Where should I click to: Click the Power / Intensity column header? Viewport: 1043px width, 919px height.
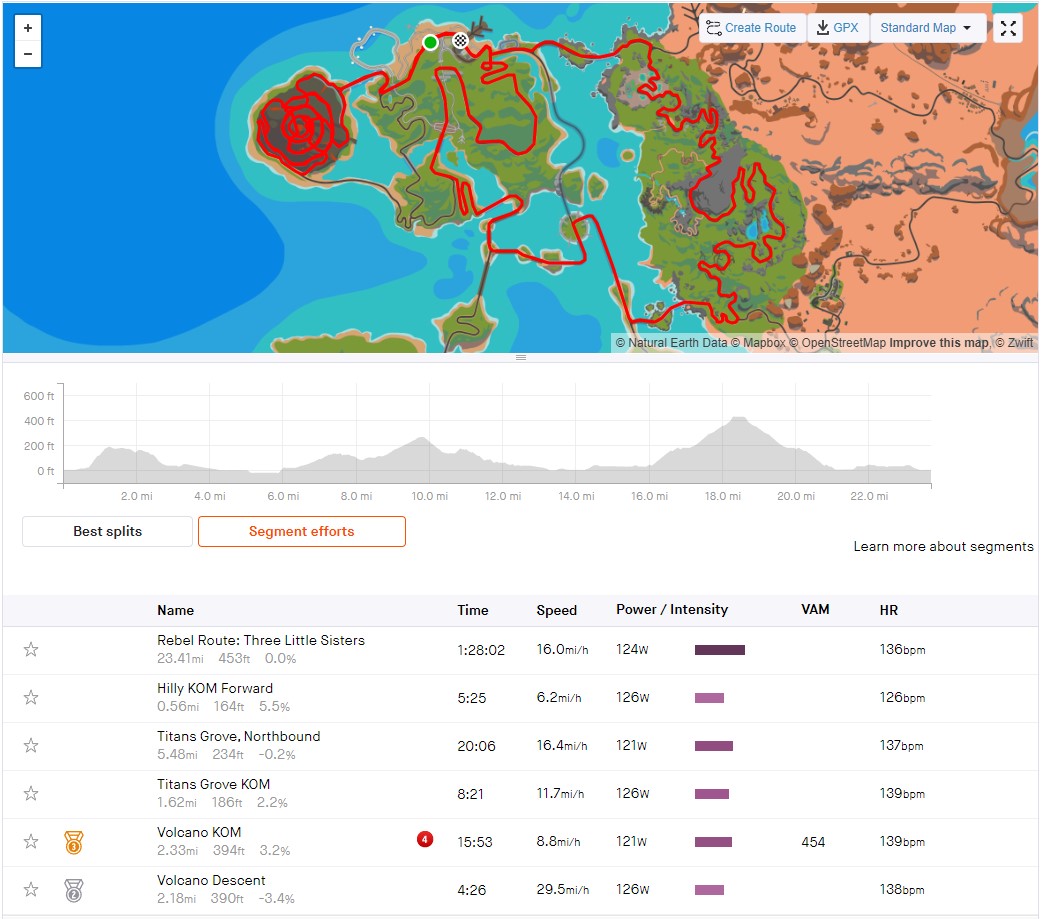672,610
